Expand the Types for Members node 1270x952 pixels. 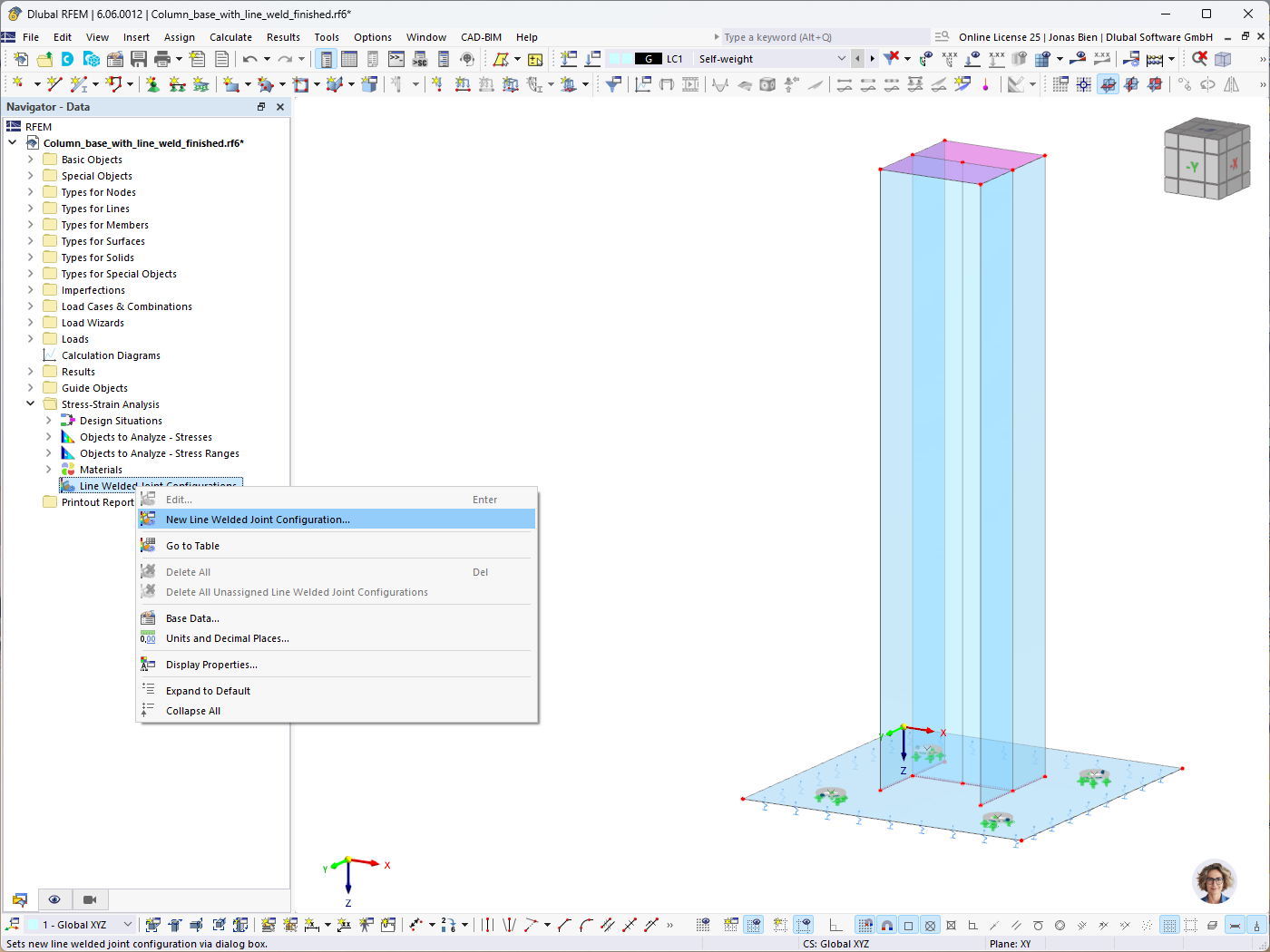(x=31, y=225)
